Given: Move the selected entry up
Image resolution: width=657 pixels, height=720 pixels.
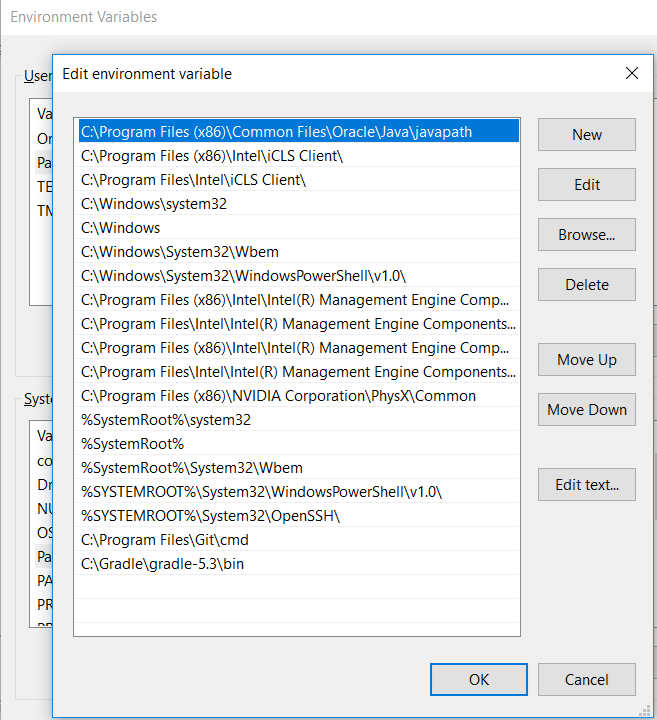Looking at the screenshot, I should point(587,360).
